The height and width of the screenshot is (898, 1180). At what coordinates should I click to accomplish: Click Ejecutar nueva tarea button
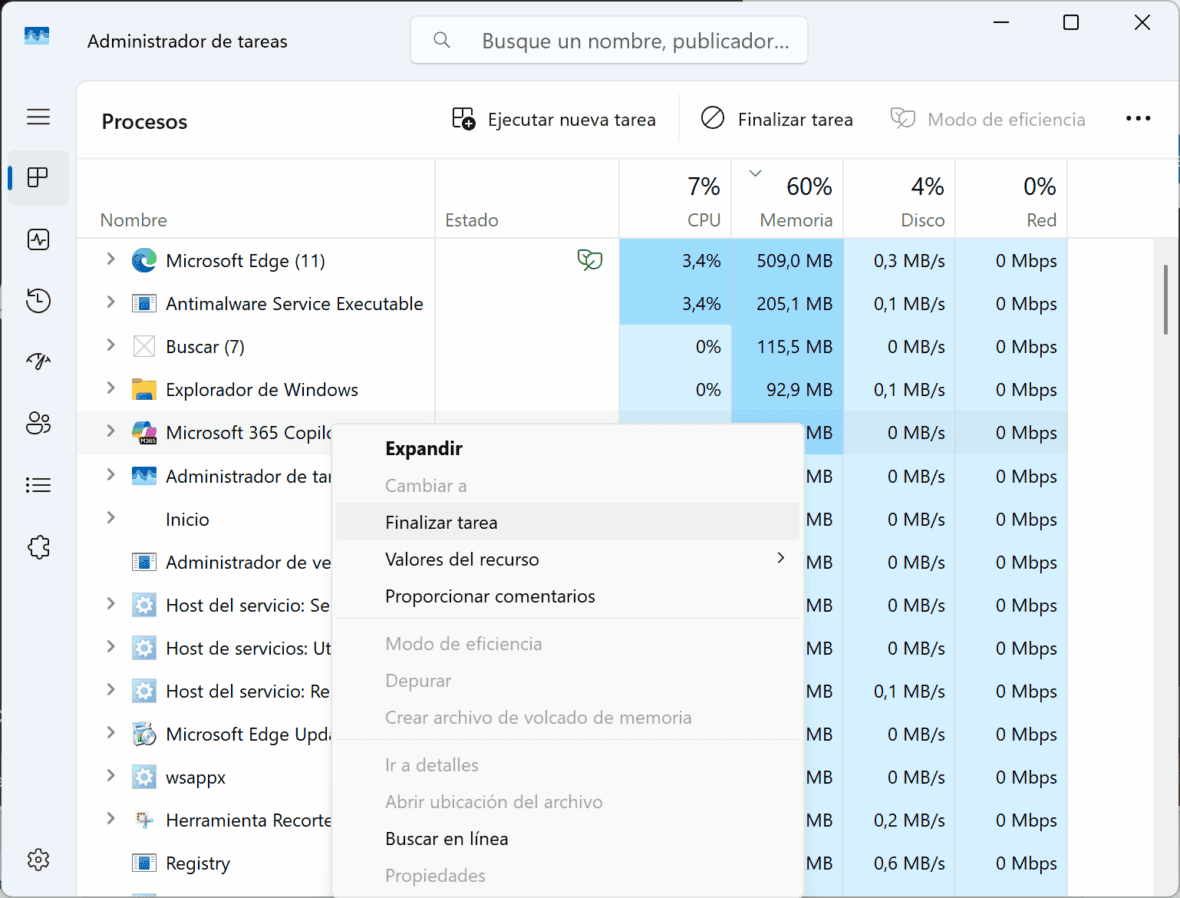[x=554, y=119]
